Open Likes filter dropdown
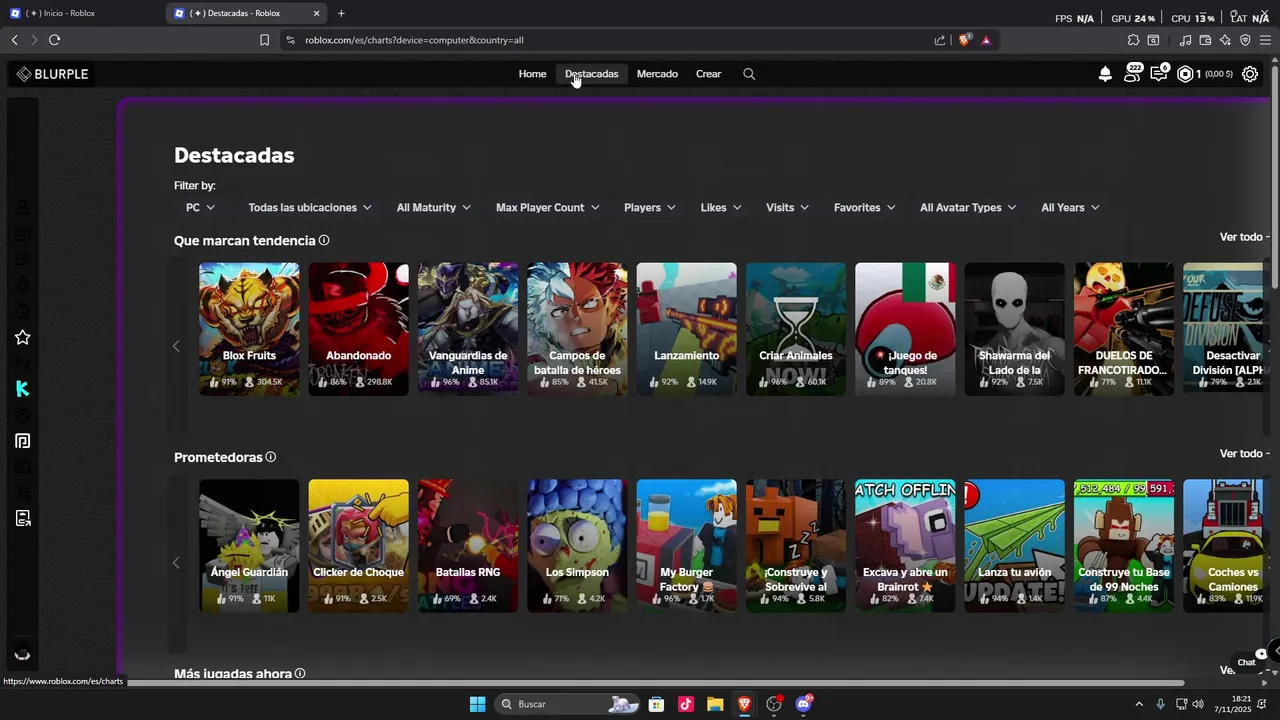The width and height of the screenshot is (1280, 720). [x=721, y=208]
